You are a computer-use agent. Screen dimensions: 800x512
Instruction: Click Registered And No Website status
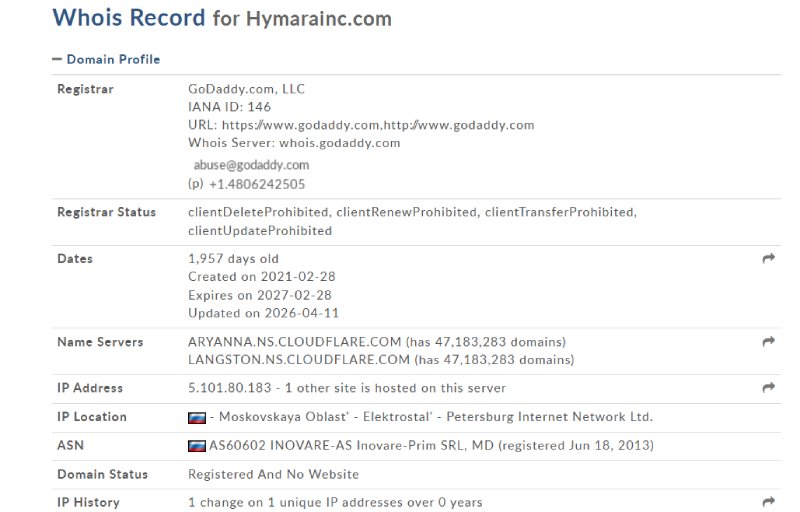(273, 474)
